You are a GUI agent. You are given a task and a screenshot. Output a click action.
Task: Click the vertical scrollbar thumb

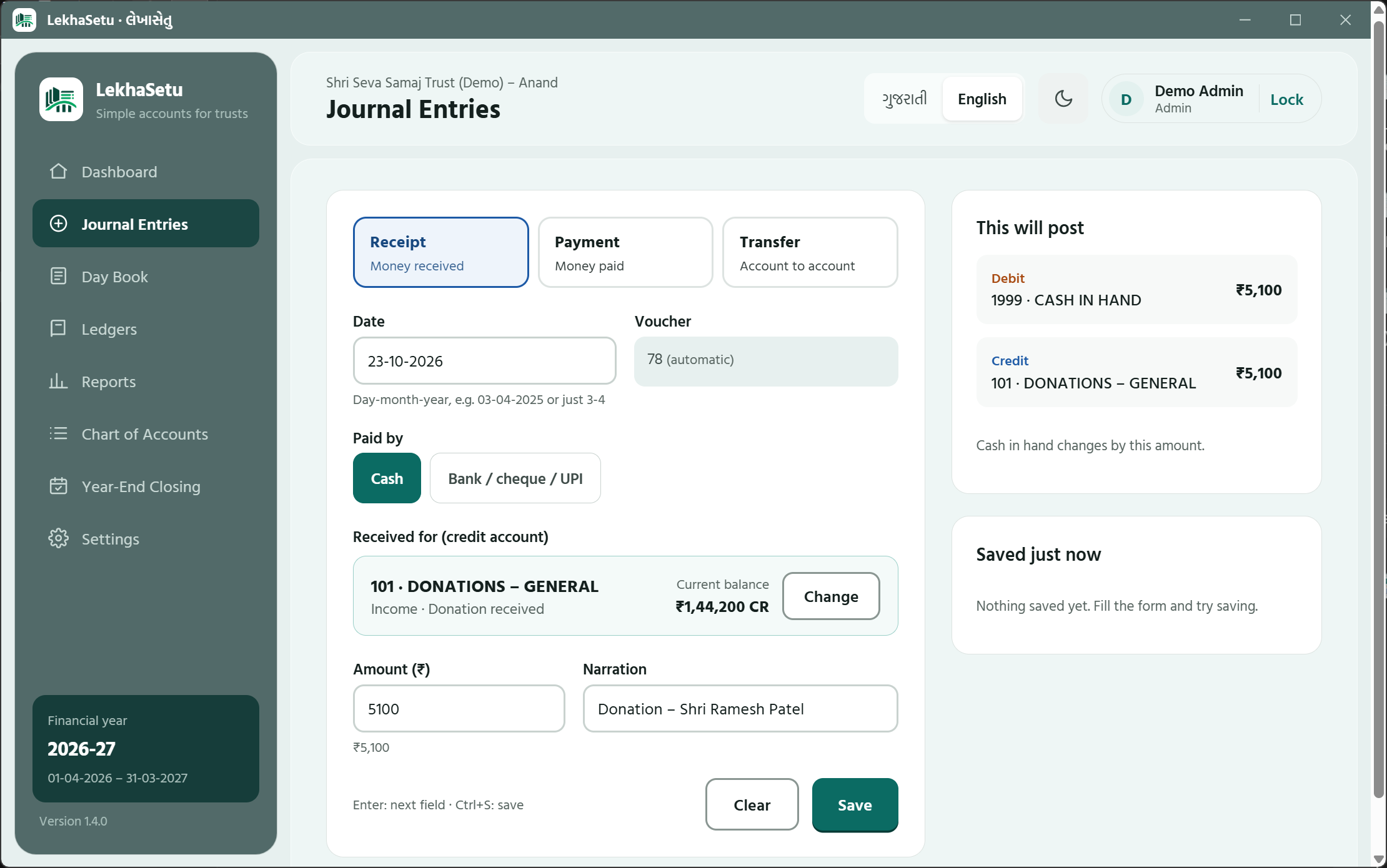[x=1379, y=410]
